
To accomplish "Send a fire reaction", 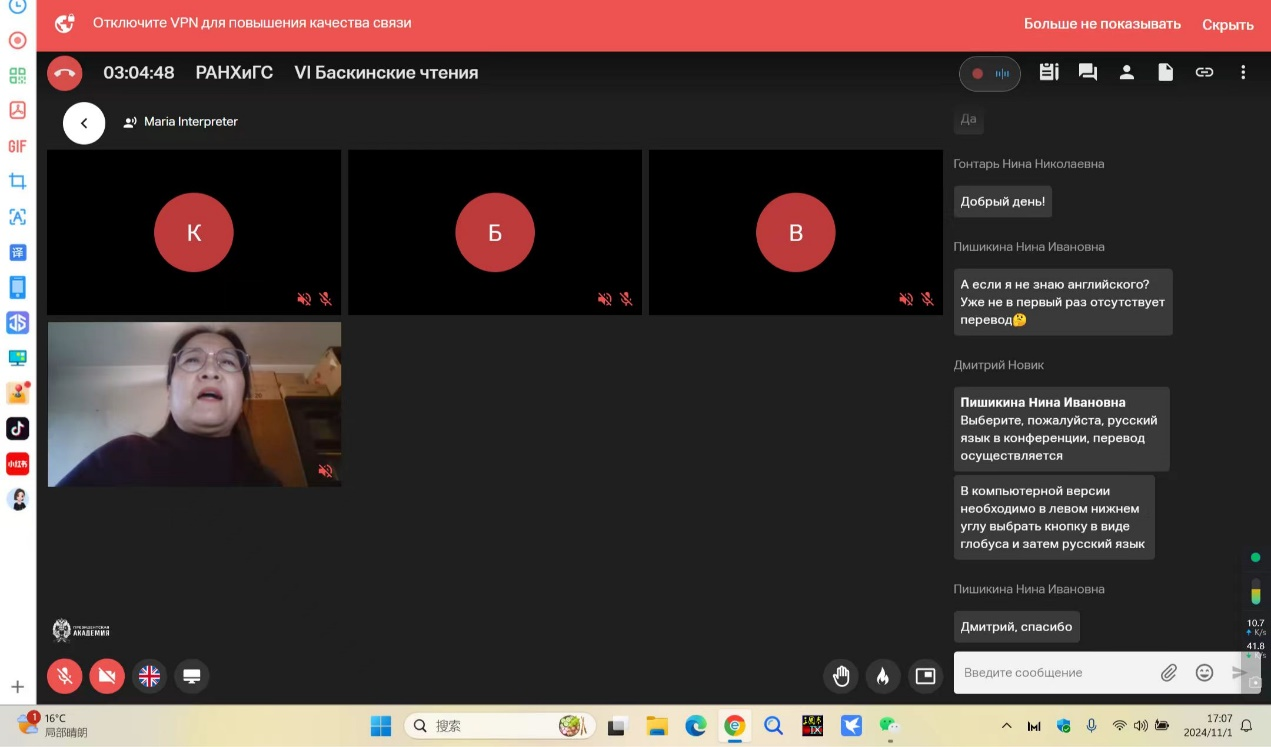I will pyautogui.click(x=883, y=676).
